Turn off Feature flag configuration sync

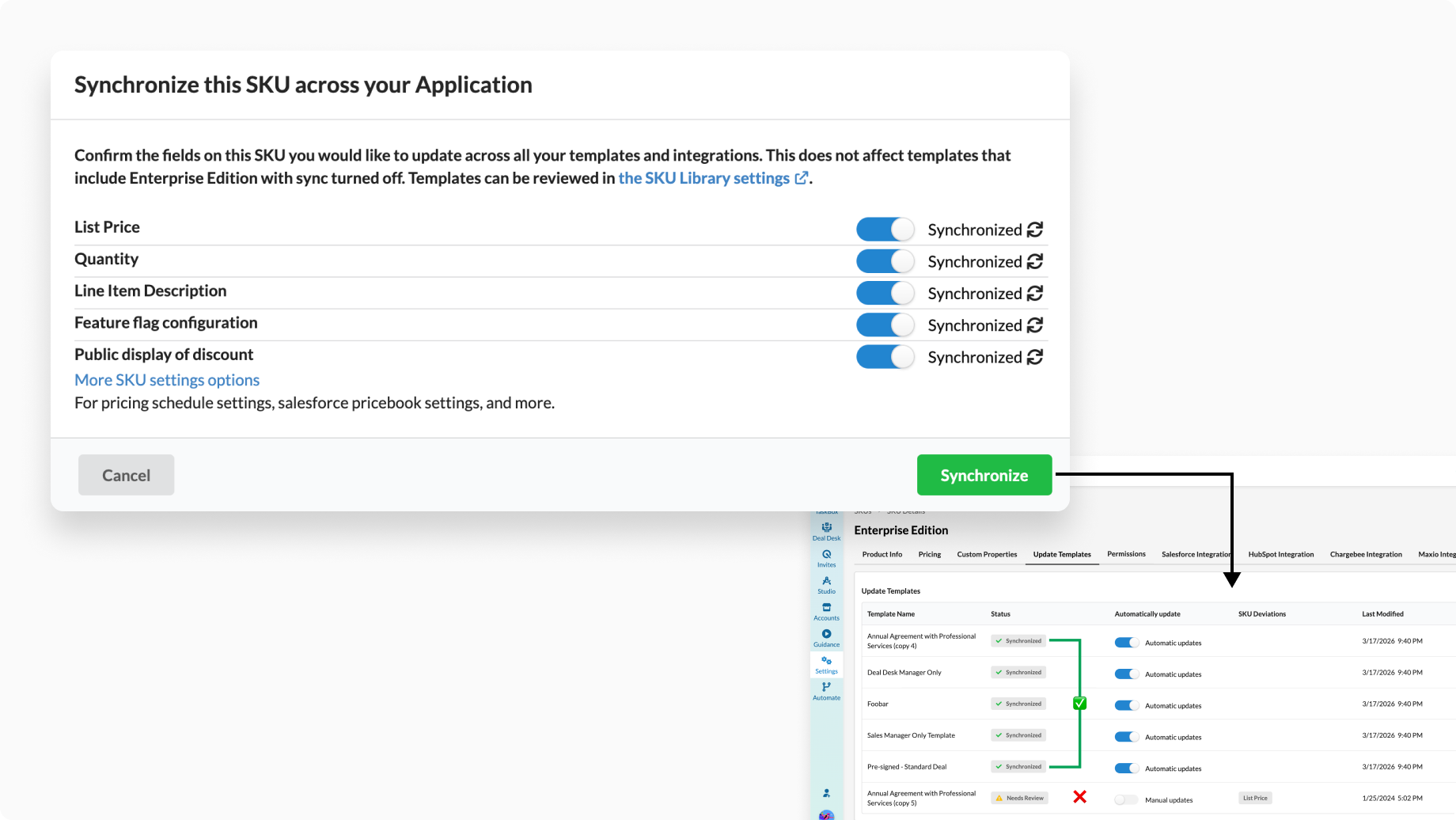(885, 325)
